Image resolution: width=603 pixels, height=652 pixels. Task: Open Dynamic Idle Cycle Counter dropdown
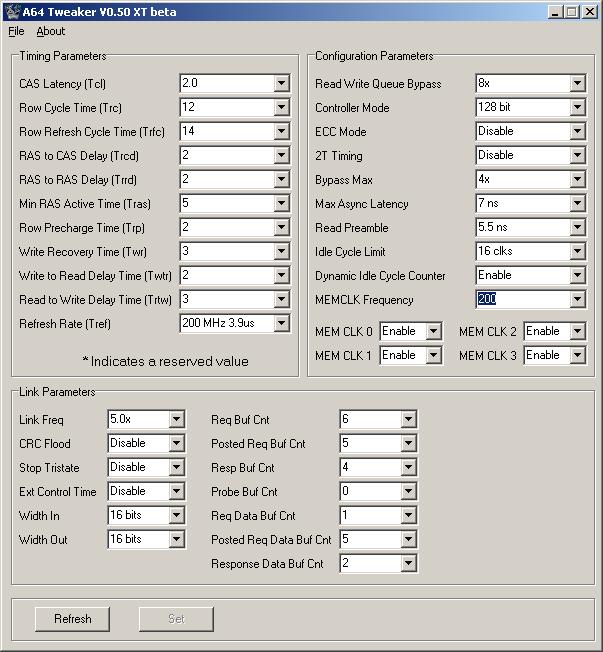pyautogui.click(x=577, y=276)
